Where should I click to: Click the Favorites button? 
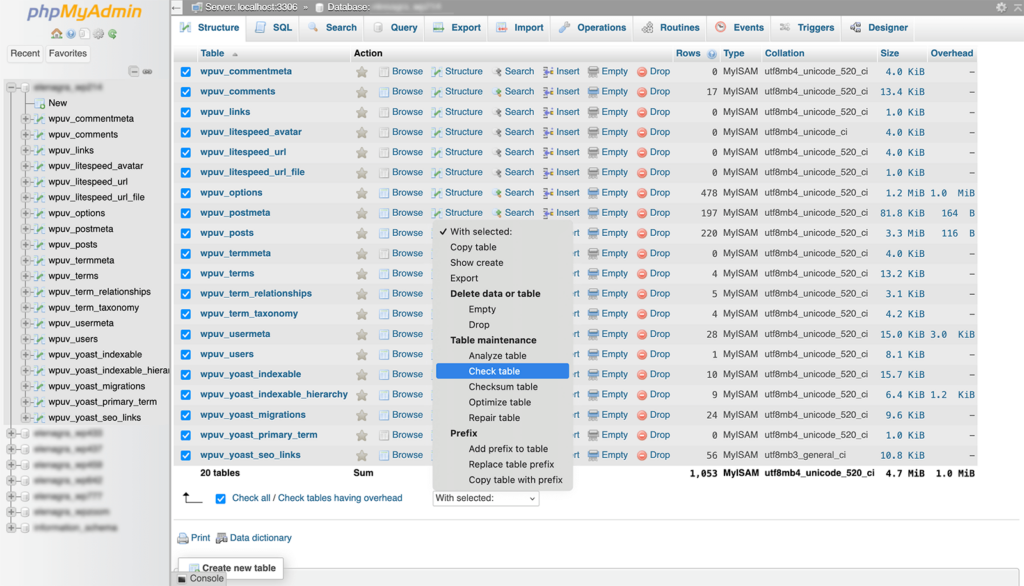[x=68, y=54]
